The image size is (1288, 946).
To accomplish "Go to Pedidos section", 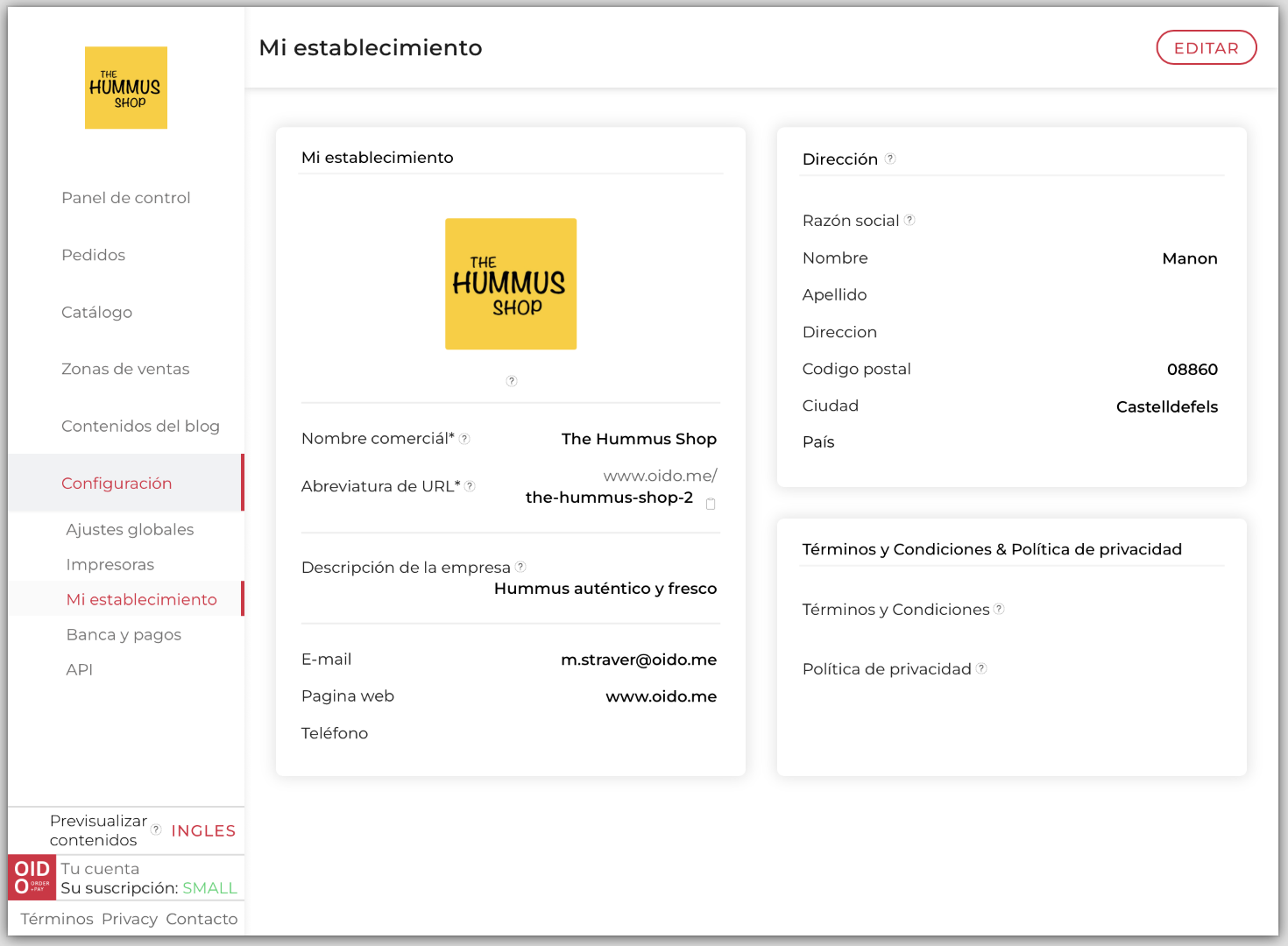I will (94, 255).
